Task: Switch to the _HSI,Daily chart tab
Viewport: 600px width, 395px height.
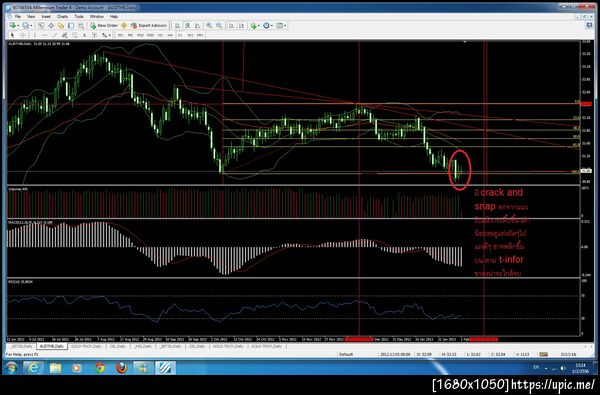Action: point(143,346)
